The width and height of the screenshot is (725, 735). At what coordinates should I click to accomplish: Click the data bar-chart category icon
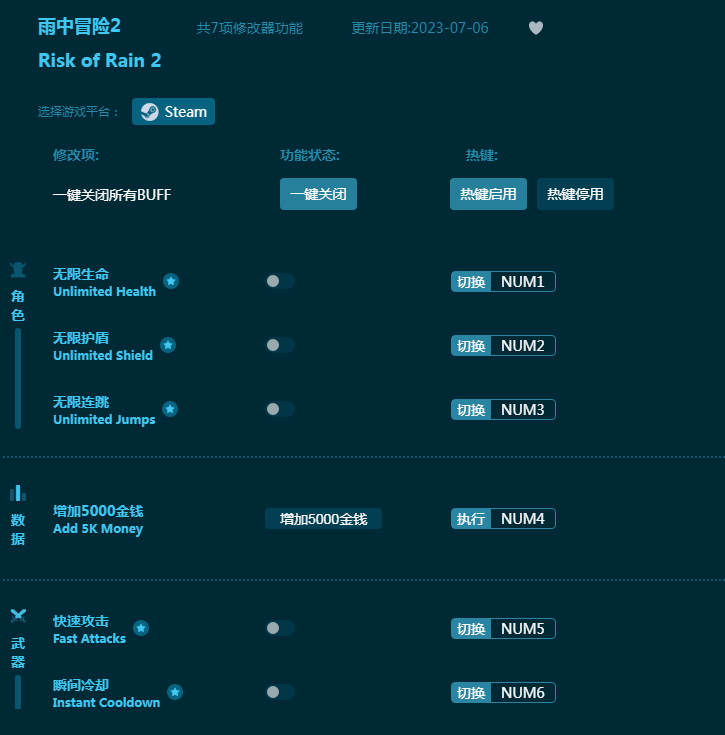point(18,493)
